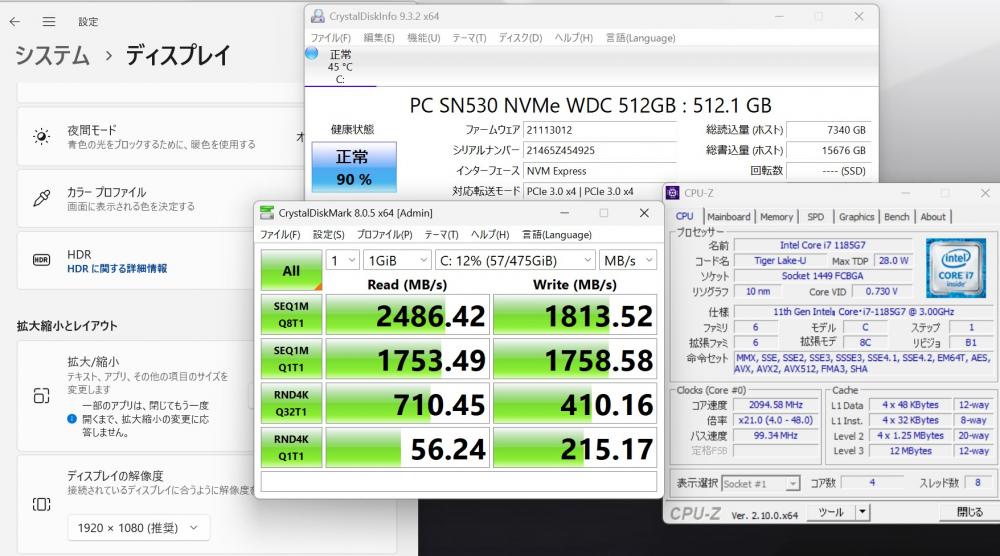1000x556 pixels.
Task: Click the 正常 90 % health status button
Action: [x=354, y=167]
